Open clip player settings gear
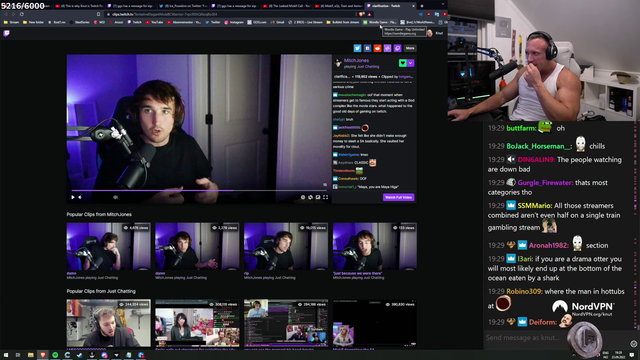The image size is (640, 360). coord(303,197)
